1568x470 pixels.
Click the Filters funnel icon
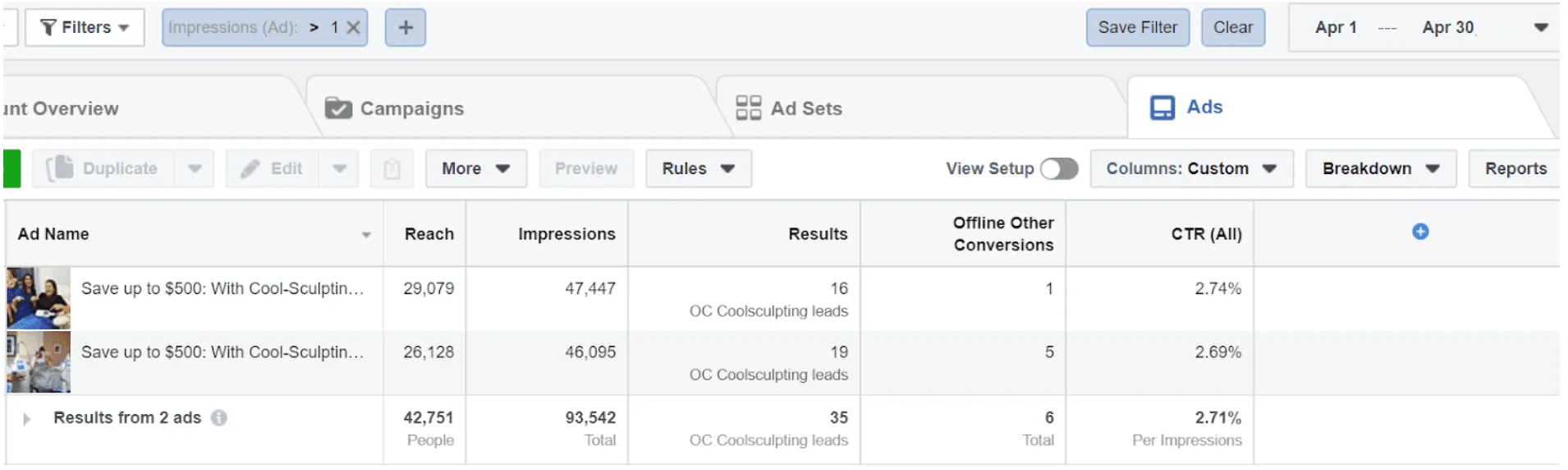pos(48,28)
